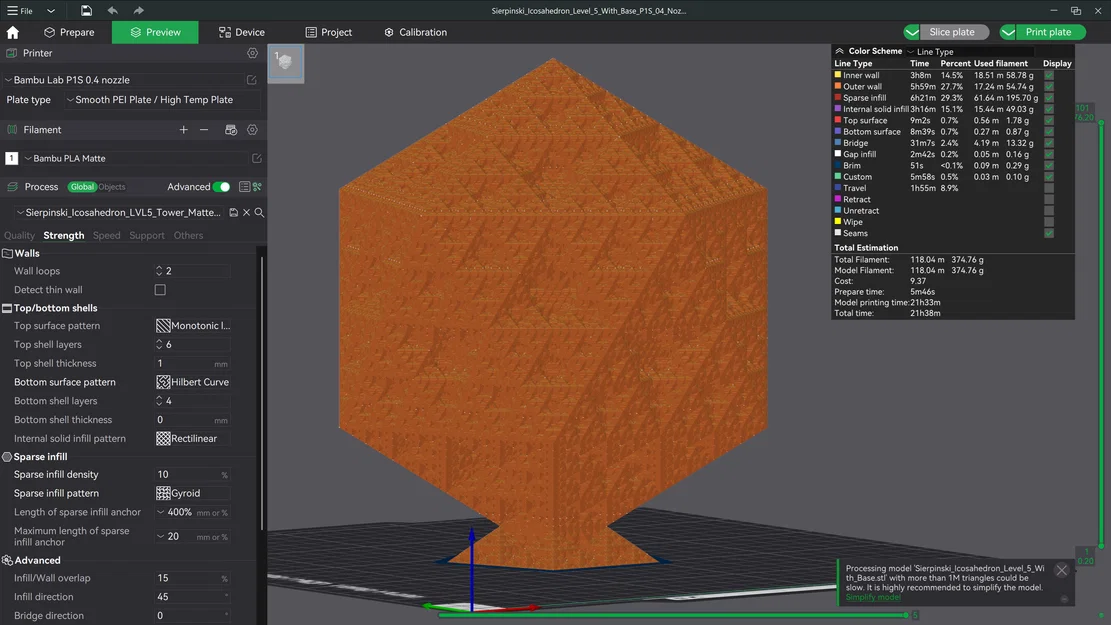Viewport: 1111px width, 625px height.
Task: Enable the Detect thin wall checkbox
Action: [x=160, y=289]
